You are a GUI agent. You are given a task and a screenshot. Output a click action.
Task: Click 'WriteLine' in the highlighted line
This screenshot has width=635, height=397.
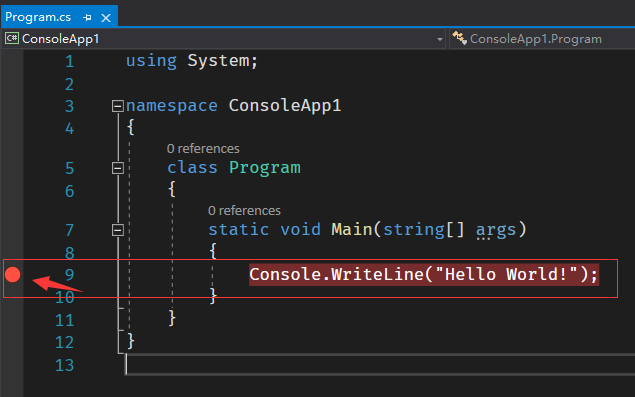point(377,274)
